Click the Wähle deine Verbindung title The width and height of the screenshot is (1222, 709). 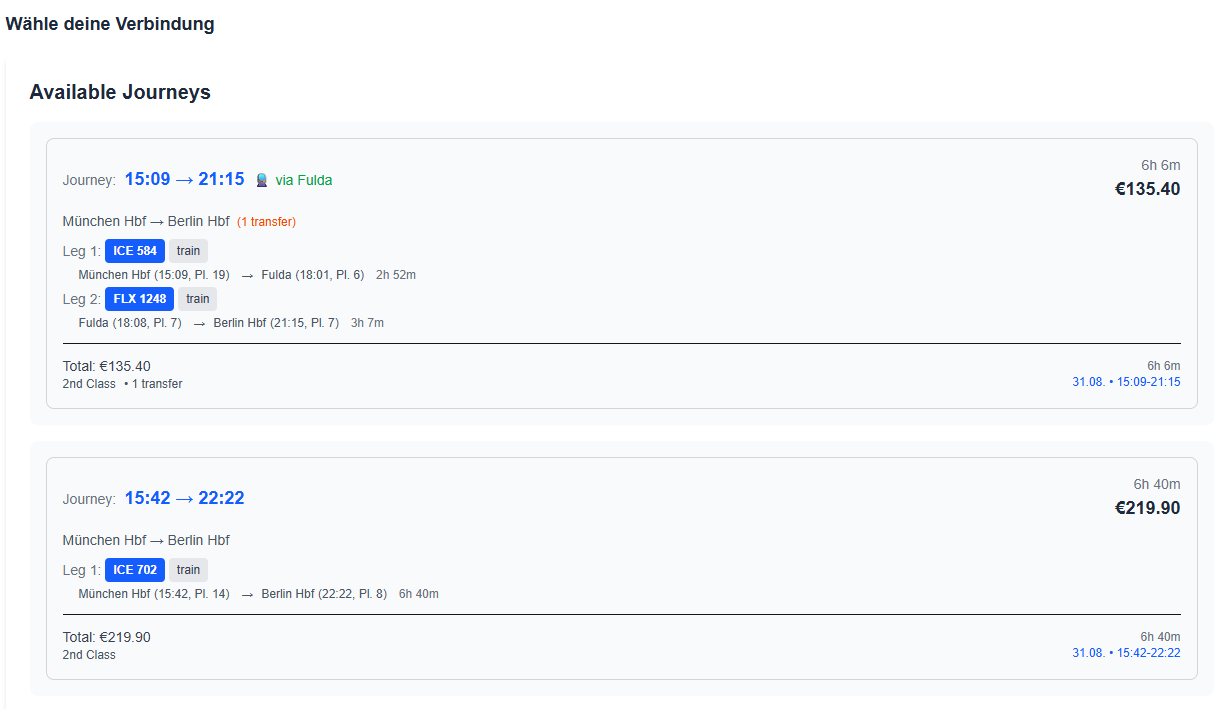pyautogui.click(x=110, y=24)
